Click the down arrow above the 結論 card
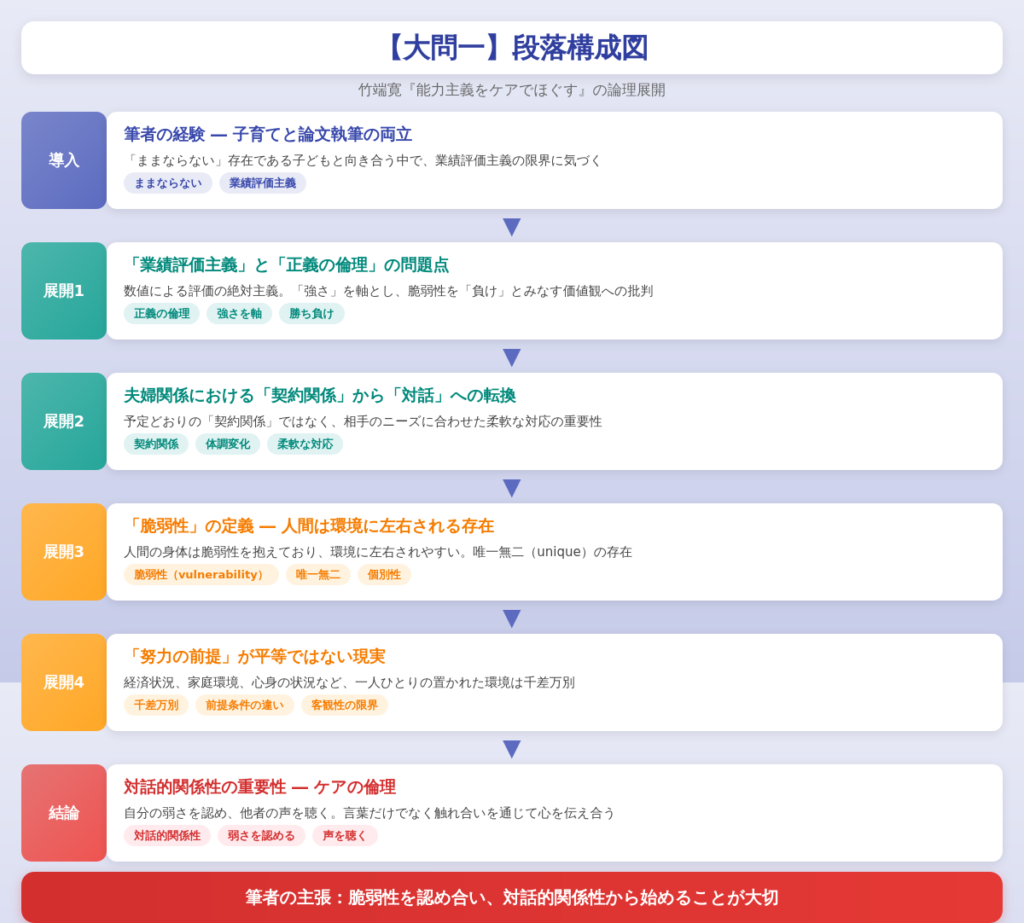Screen dimensions: 1024x923 [x=511, y=749]
